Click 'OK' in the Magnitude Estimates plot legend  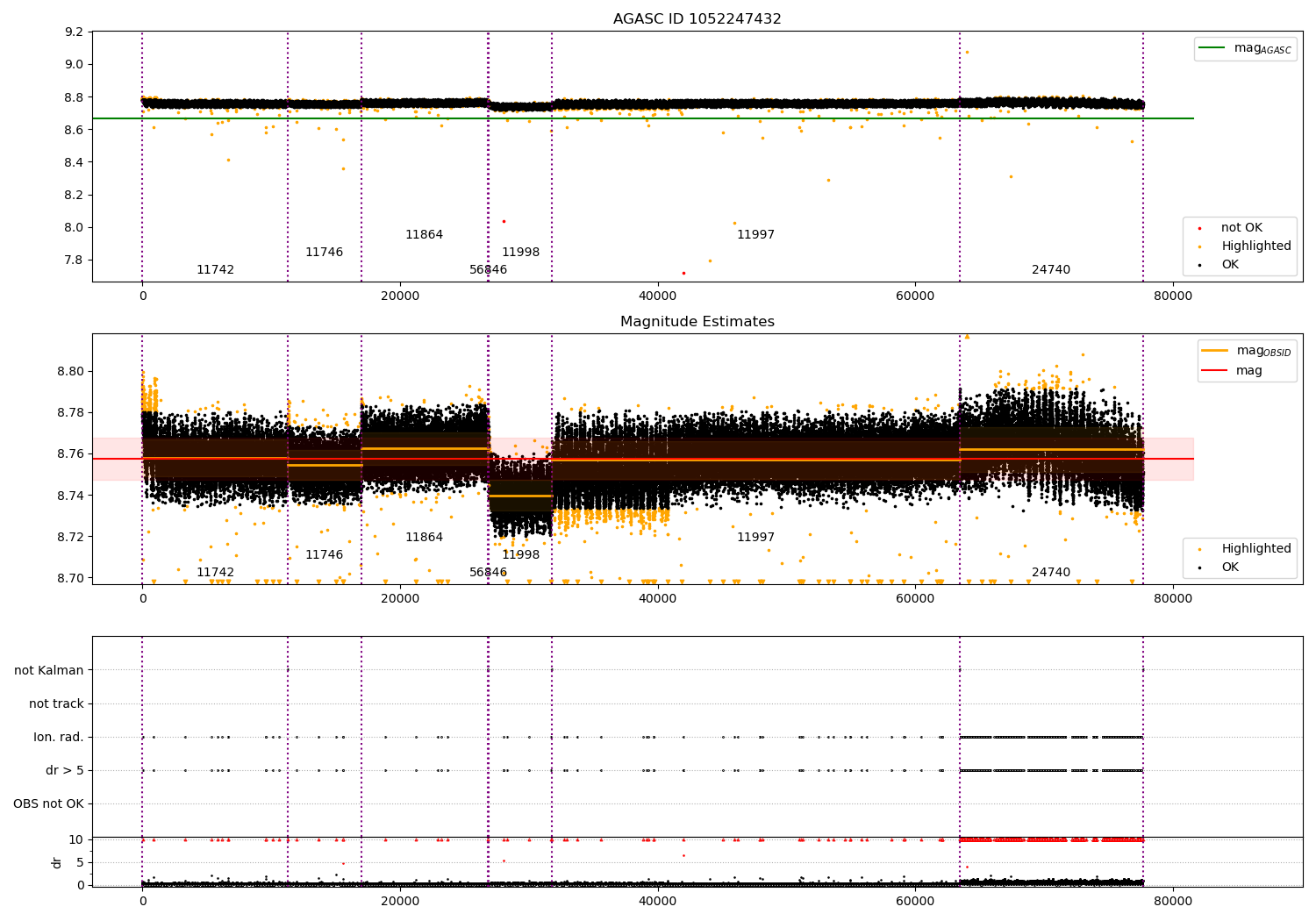point(1219,567)
